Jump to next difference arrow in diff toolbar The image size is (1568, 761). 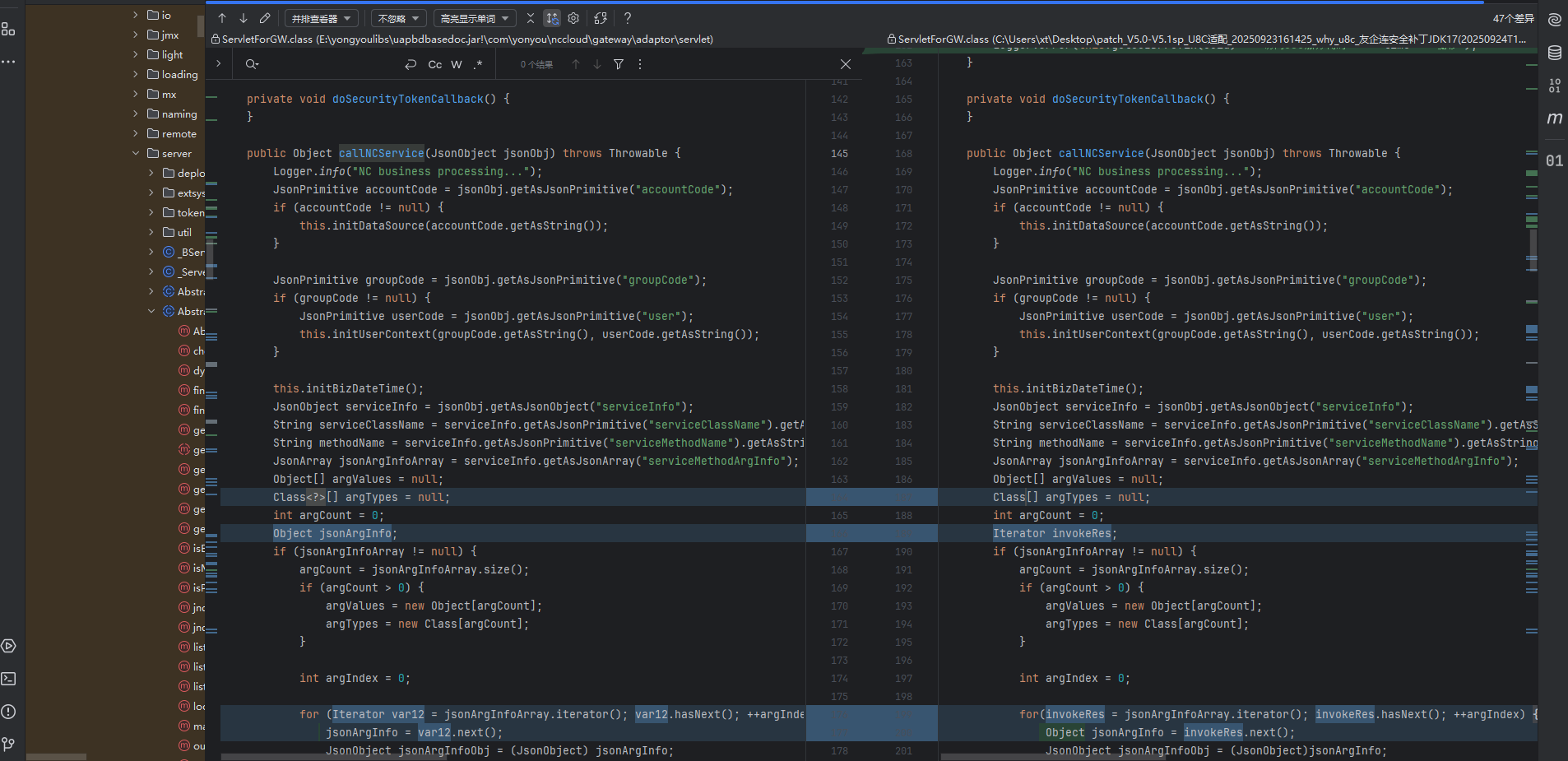click(244, 18)
